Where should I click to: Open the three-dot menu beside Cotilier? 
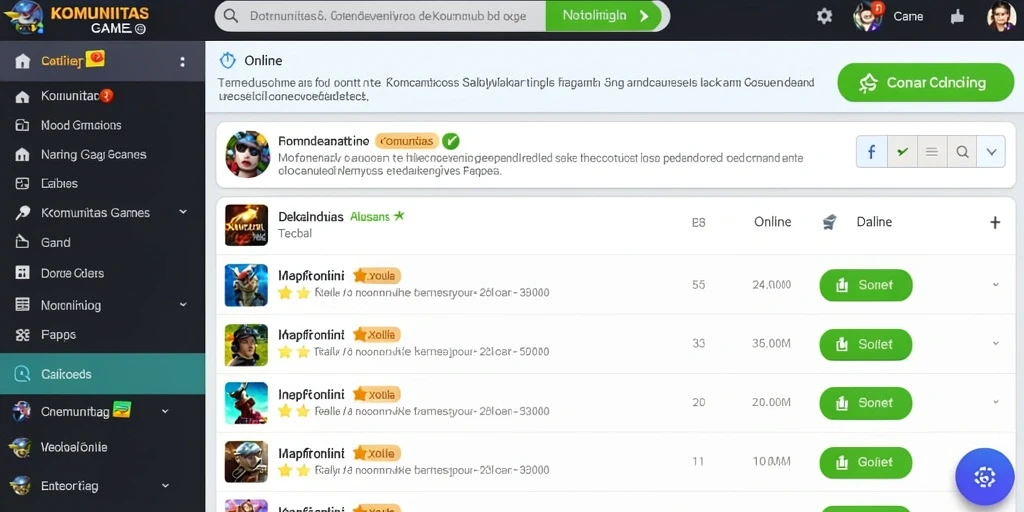(x=182, y=62)
